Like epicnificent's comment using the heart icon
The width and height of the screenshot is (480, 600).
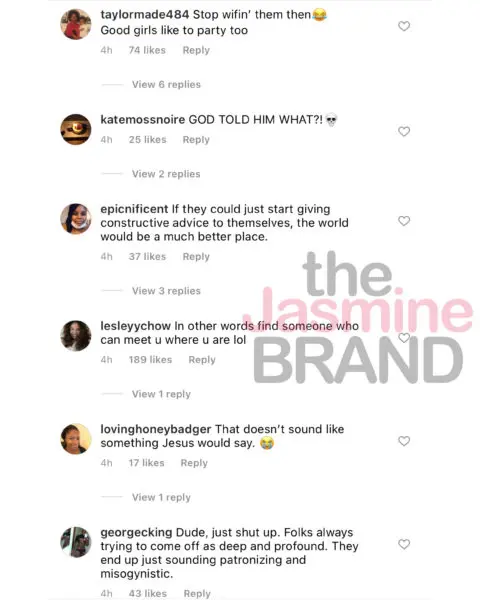pyautogui.click(x=404, y=221)
